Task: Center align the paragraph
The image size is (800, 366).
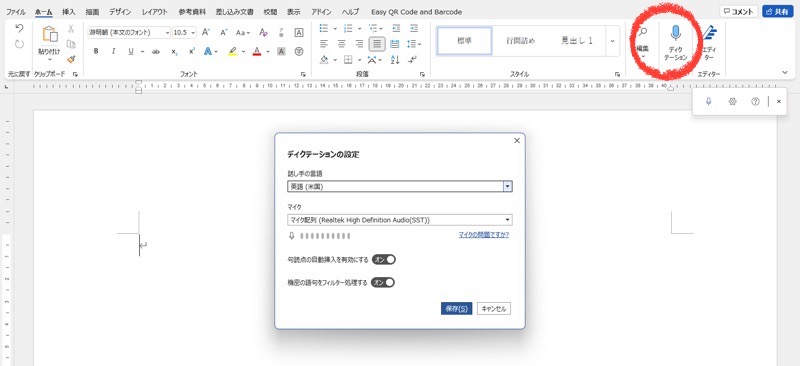Action: click(341, 43)
